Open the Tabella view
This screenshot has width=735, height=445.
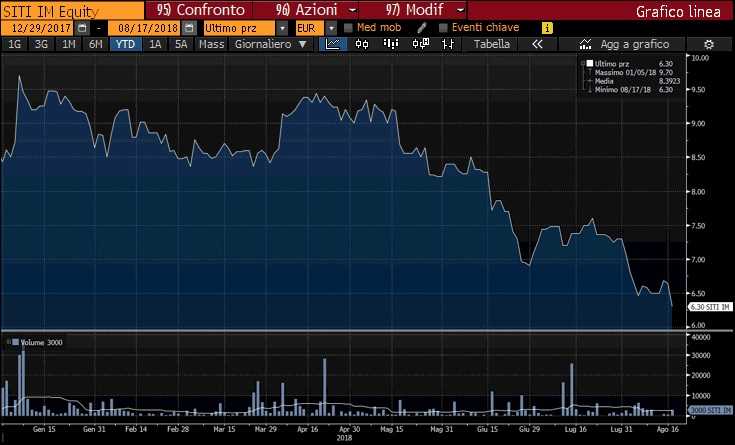pos(492,45)
